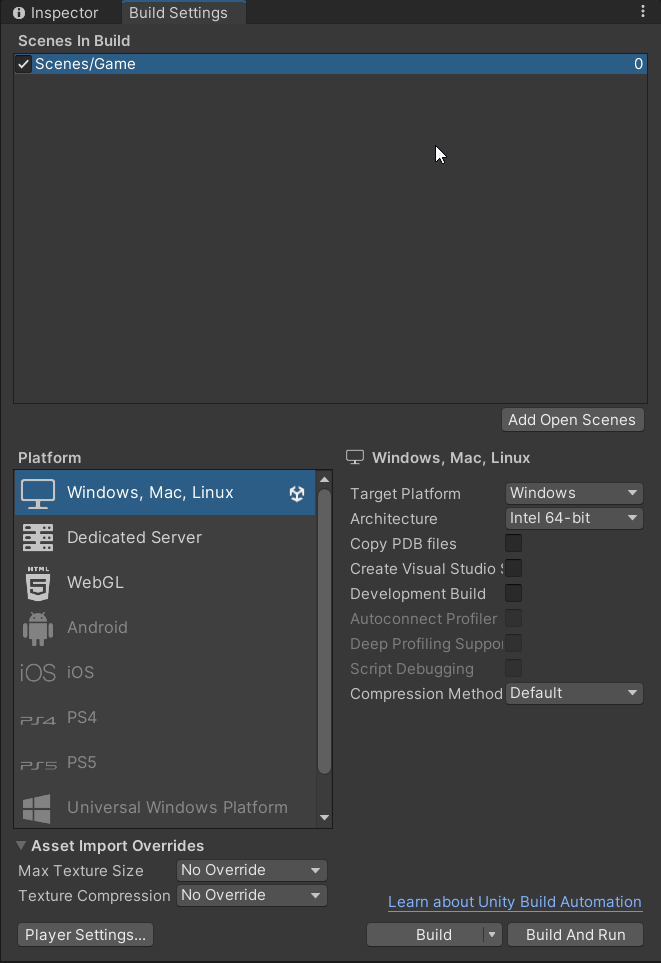Viewport: 661px width, 963px height.
Task: Select the WebGL platform
Action: click(165, 583)
